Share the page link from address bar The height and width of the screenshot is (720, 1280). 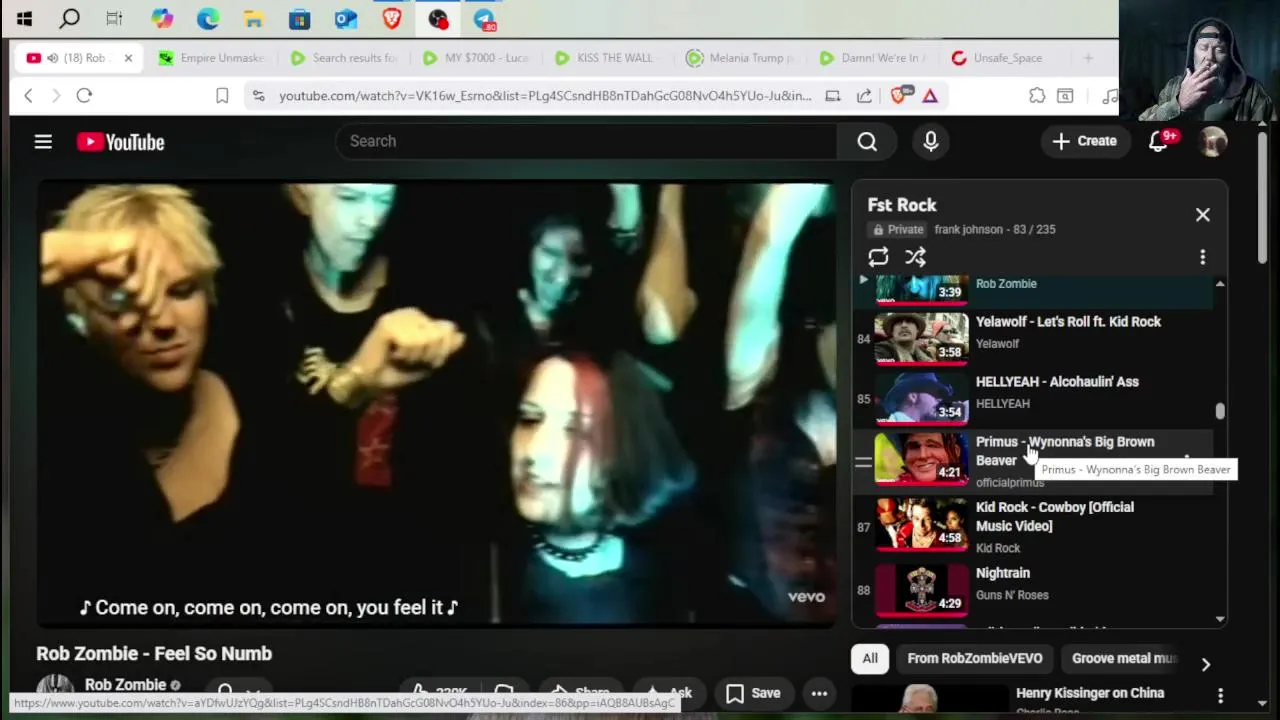(x=864, y=95)
